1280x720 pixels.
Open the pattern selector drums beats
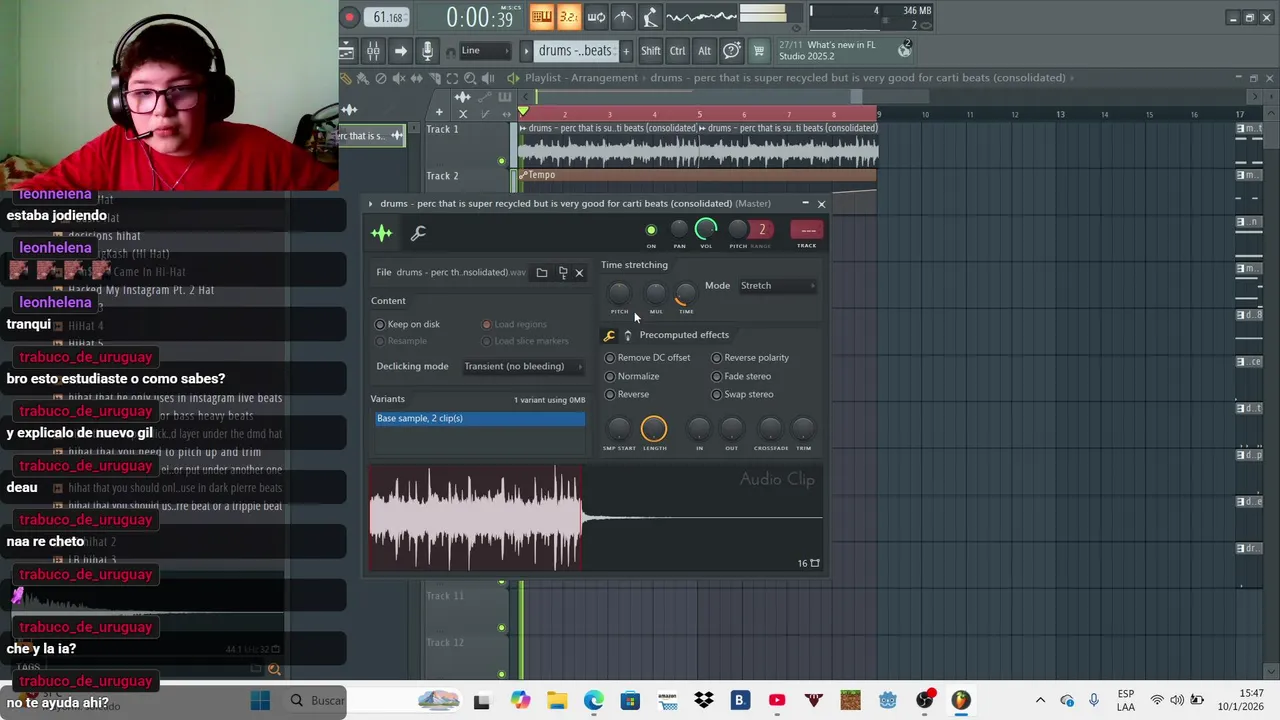[x=575, y=51]
